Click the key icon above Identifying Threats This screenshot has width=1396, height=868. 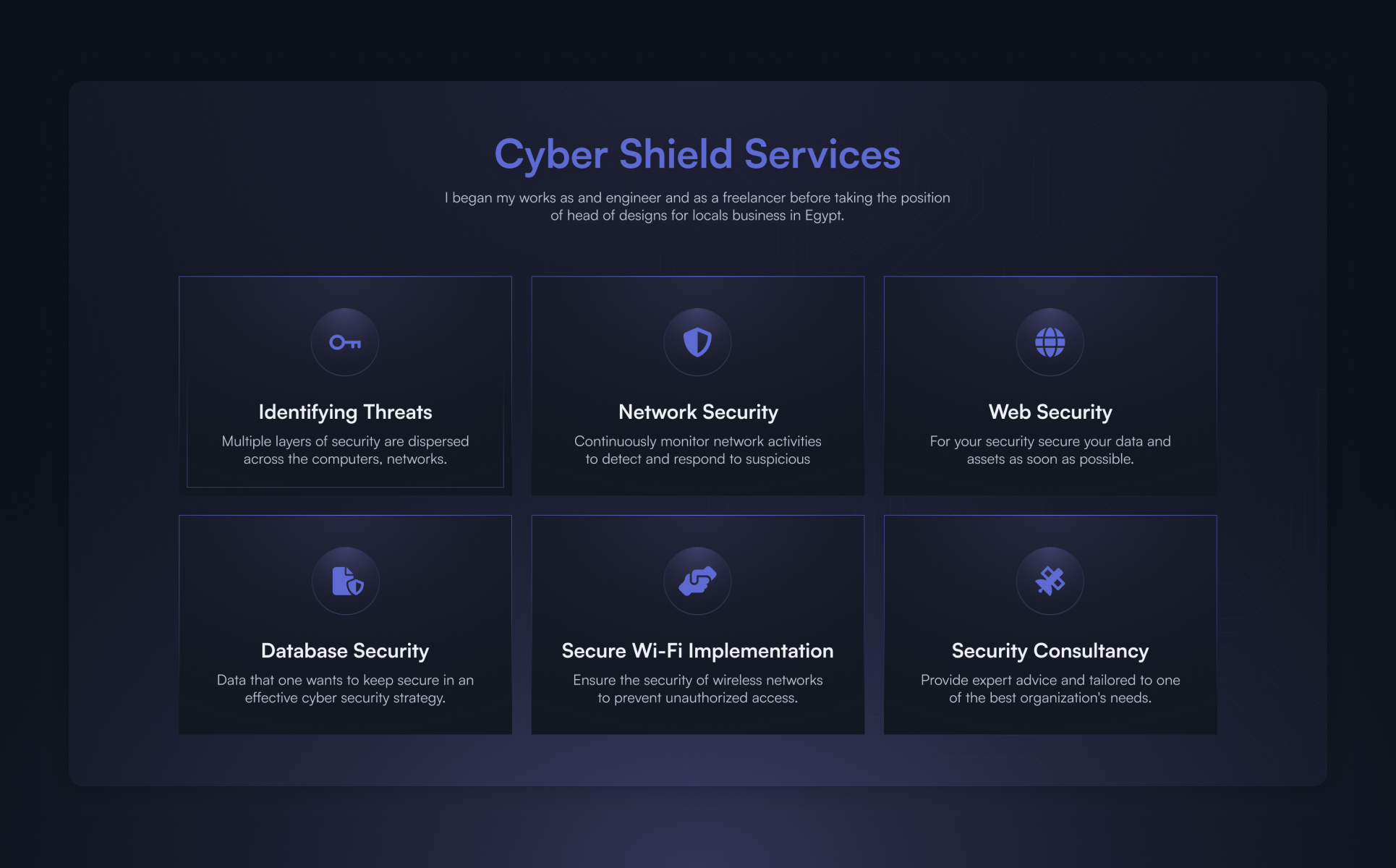tap(345, 342)
